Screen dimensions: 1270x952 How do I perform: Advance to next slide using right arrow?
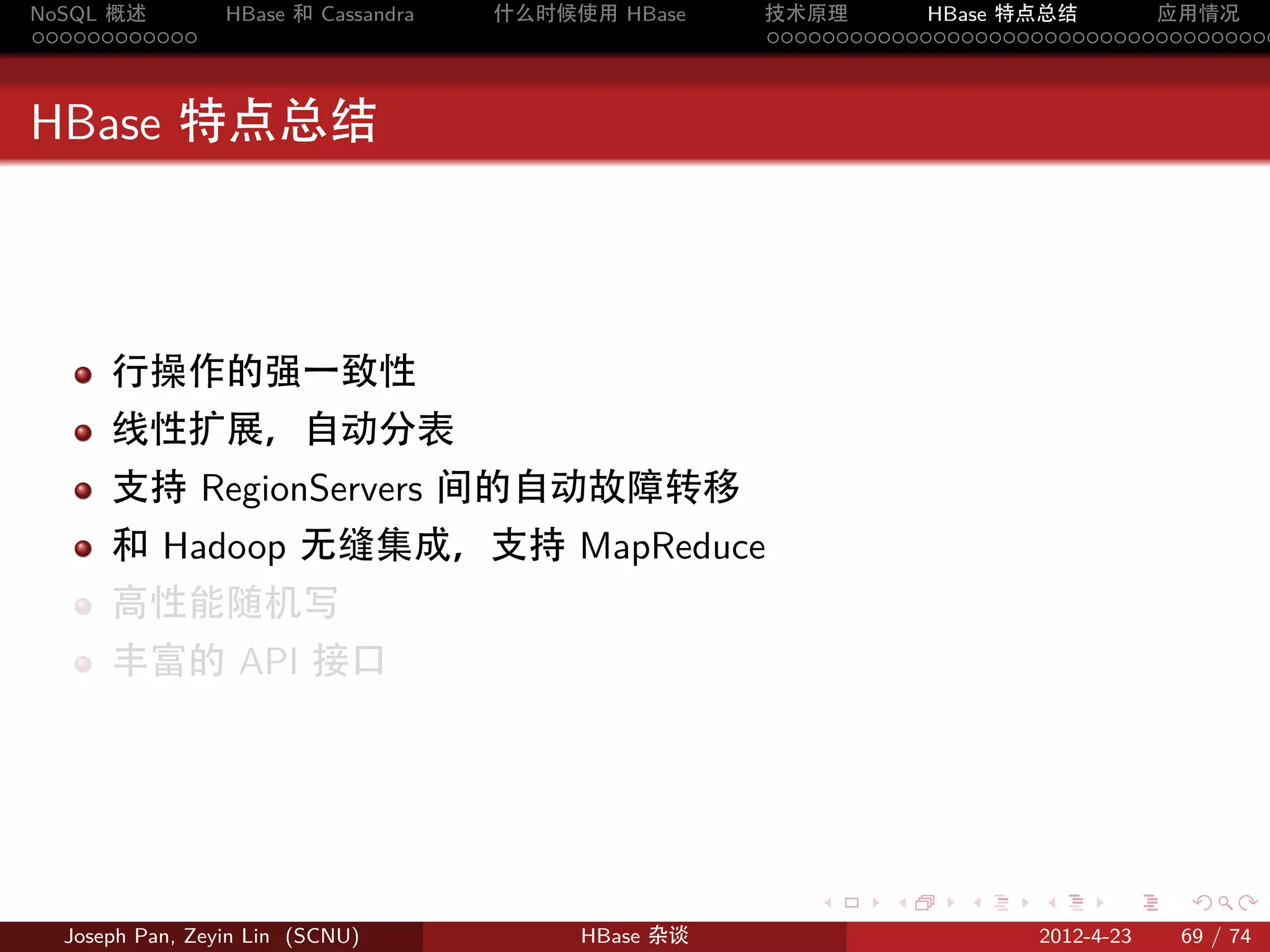[x=876, y=902]
